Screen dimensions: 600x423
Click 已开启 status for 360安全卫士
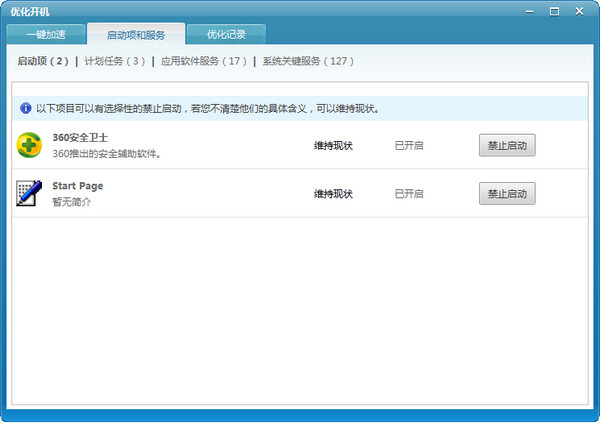409,145
